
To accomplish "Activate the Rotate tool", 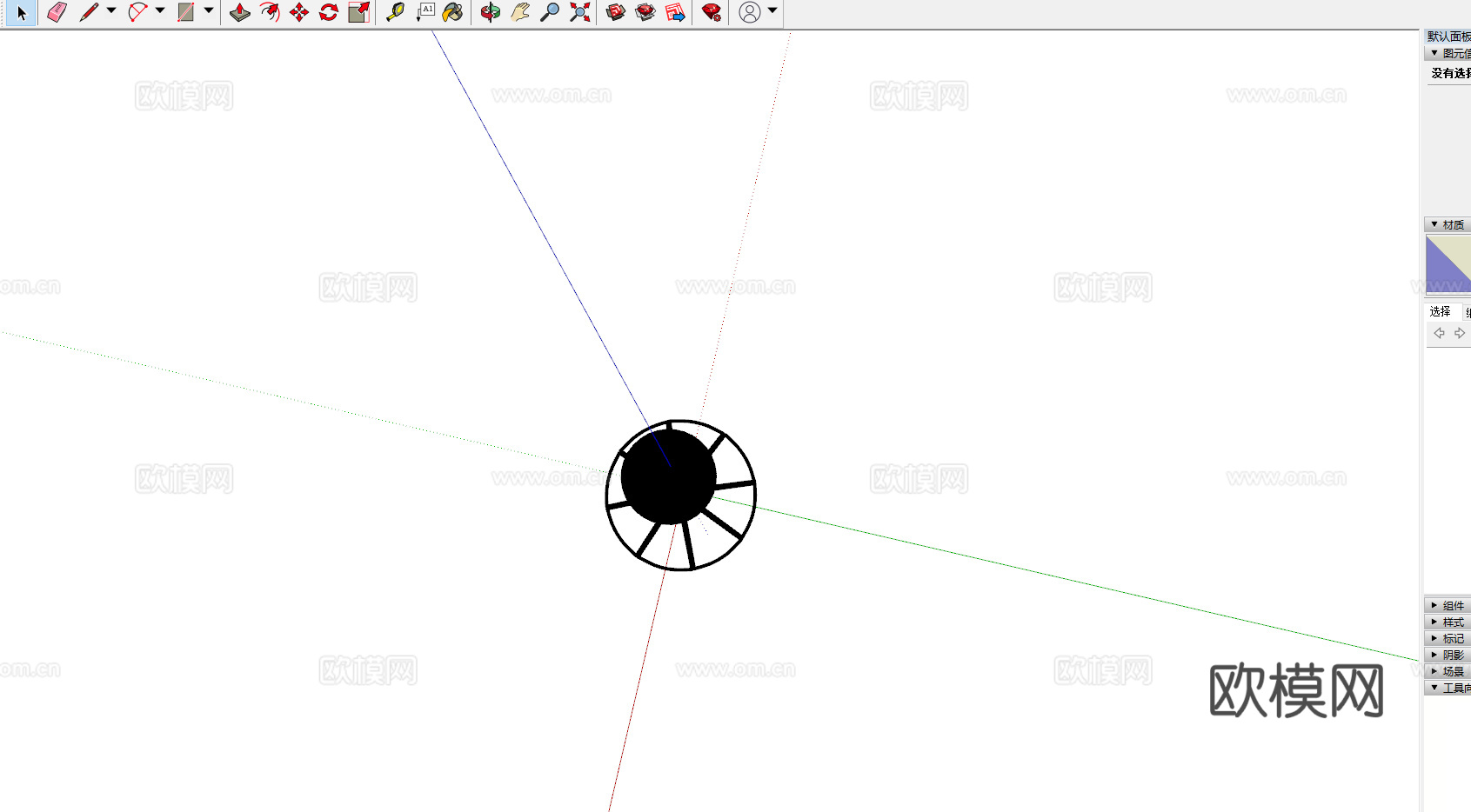I will coord(329,12).
